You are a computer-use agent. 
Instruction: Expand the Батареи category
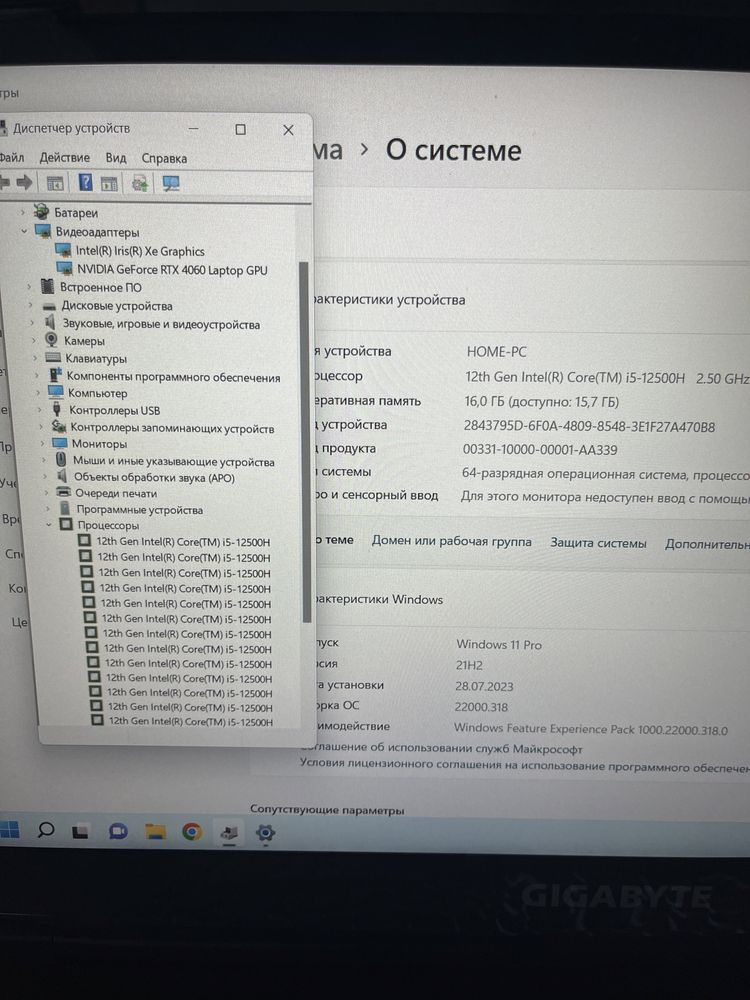pos(24,212)
